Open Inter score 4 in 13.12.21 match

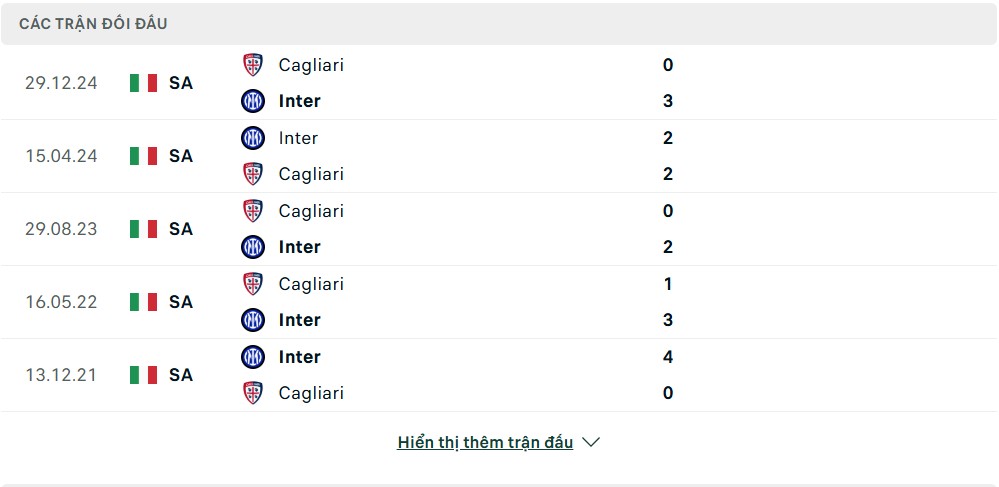(x=668, y=356)
